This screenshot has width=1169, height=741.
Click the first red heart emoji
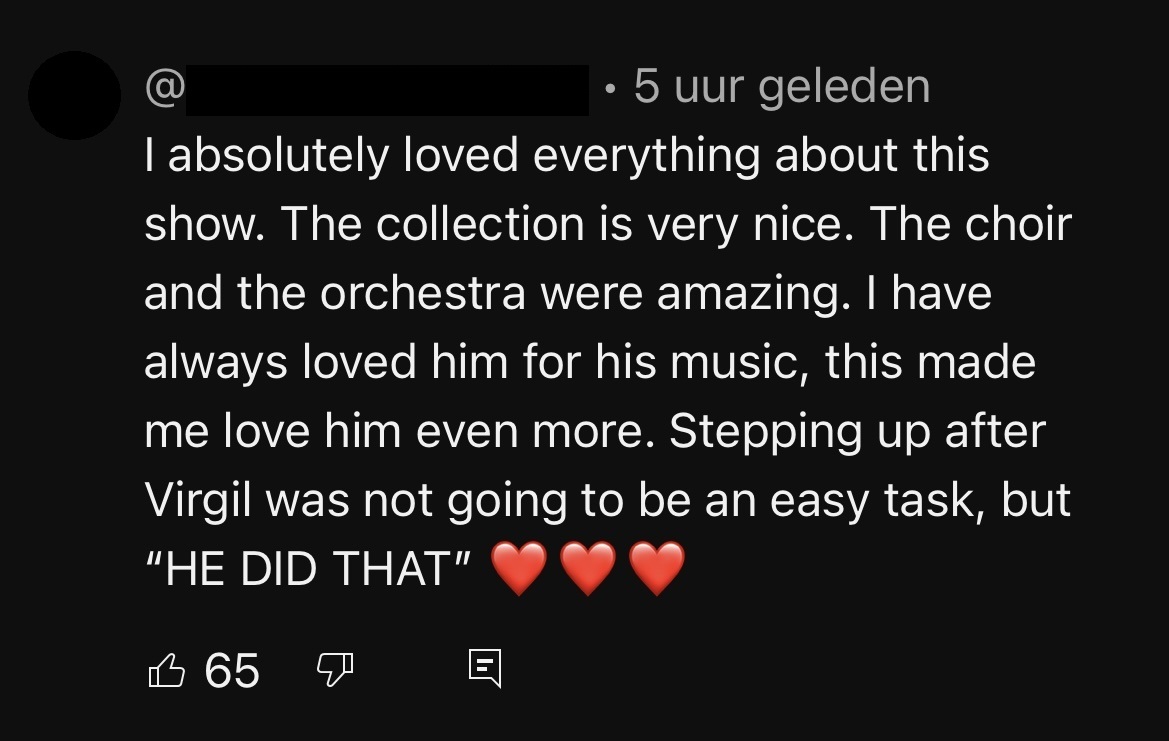point(519,568)
